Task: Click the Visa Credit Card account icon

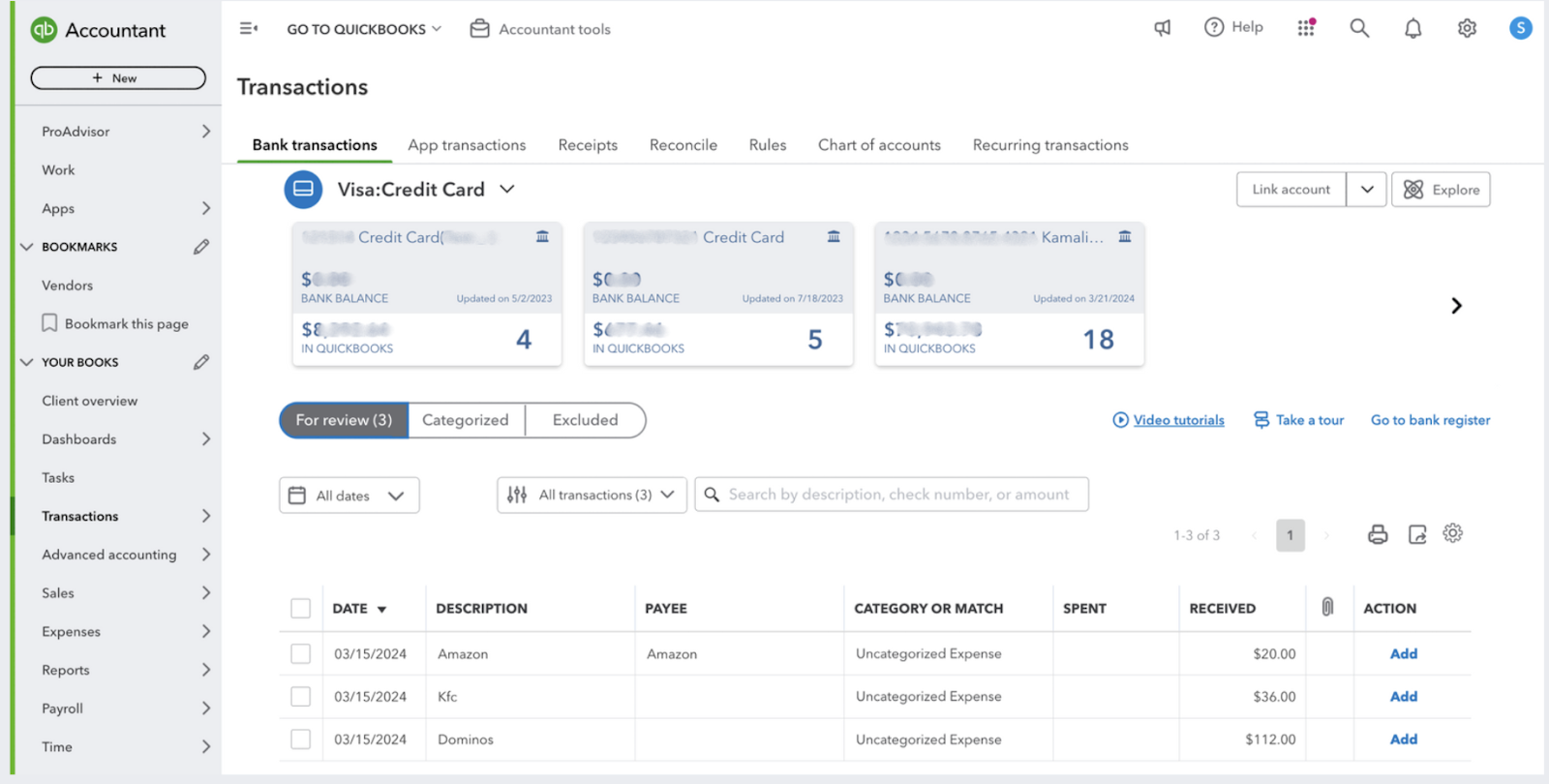Action: 303,189
